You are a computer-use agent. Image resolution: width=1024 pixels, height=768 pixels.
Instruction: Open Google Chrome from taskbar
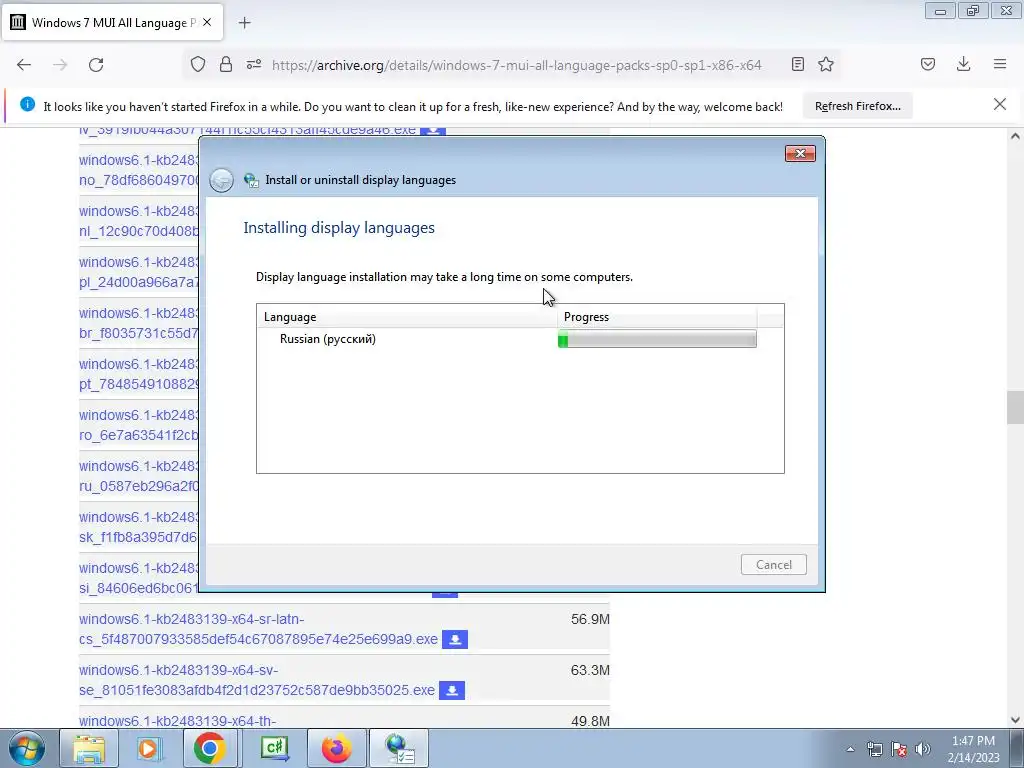[x=210, y=748]
